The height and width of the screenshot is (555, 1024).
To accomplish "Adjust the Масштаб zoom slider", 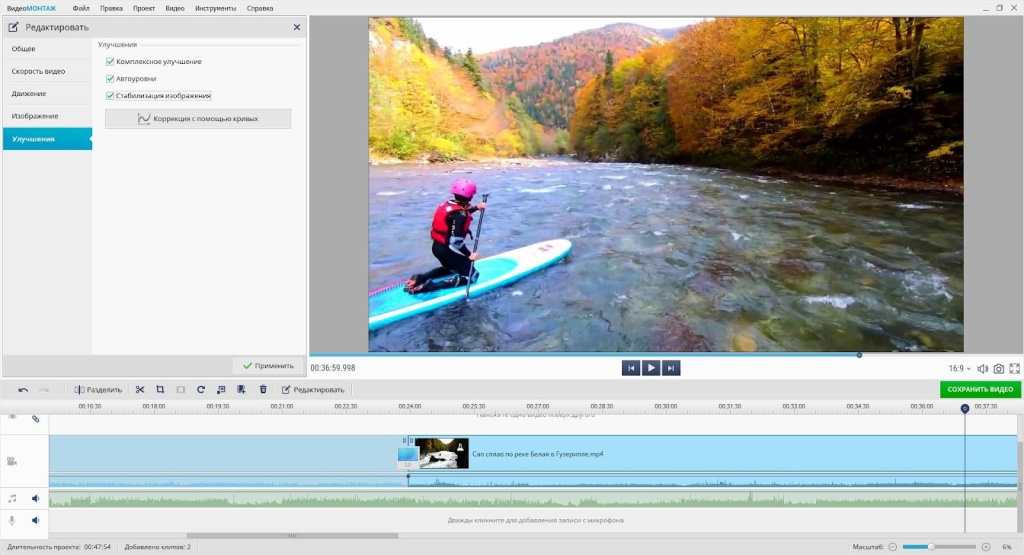I will (x=931, y=547).
